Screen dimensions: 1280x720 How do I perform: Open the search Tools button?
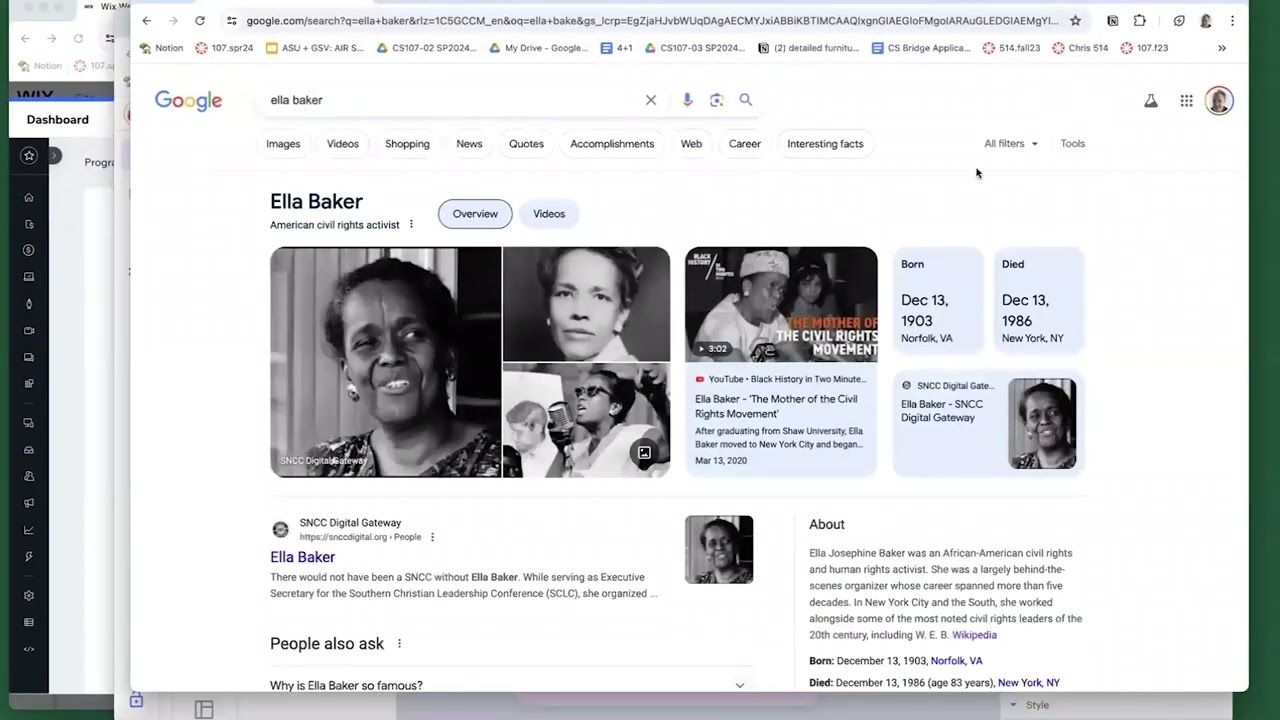click(1072, 143)
